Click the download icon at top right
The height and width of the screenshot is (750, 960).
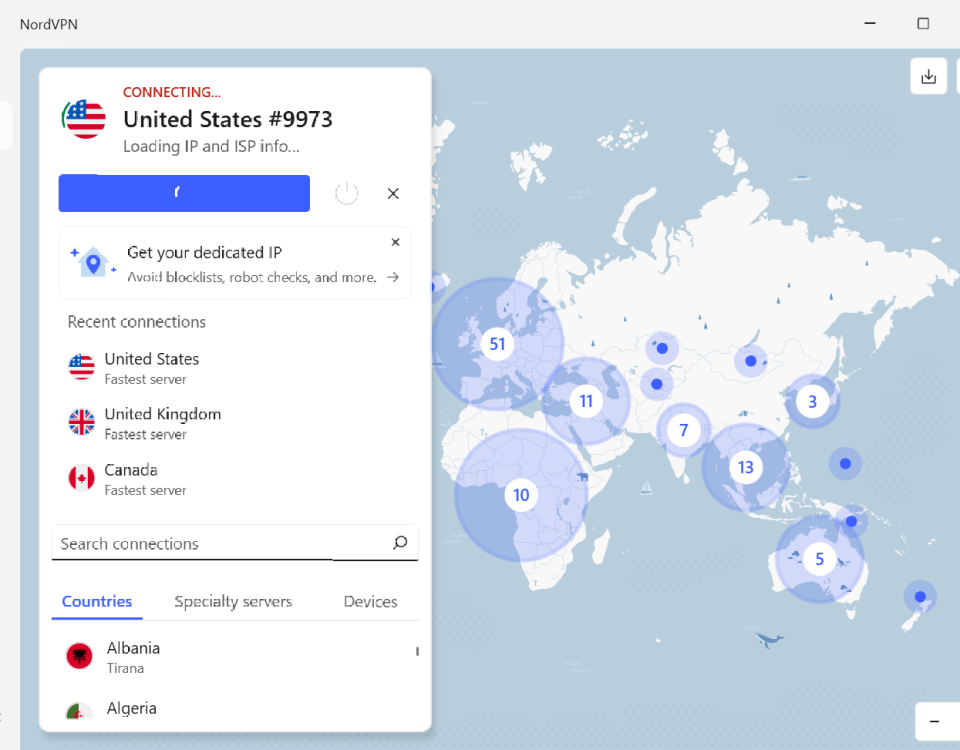928,76
